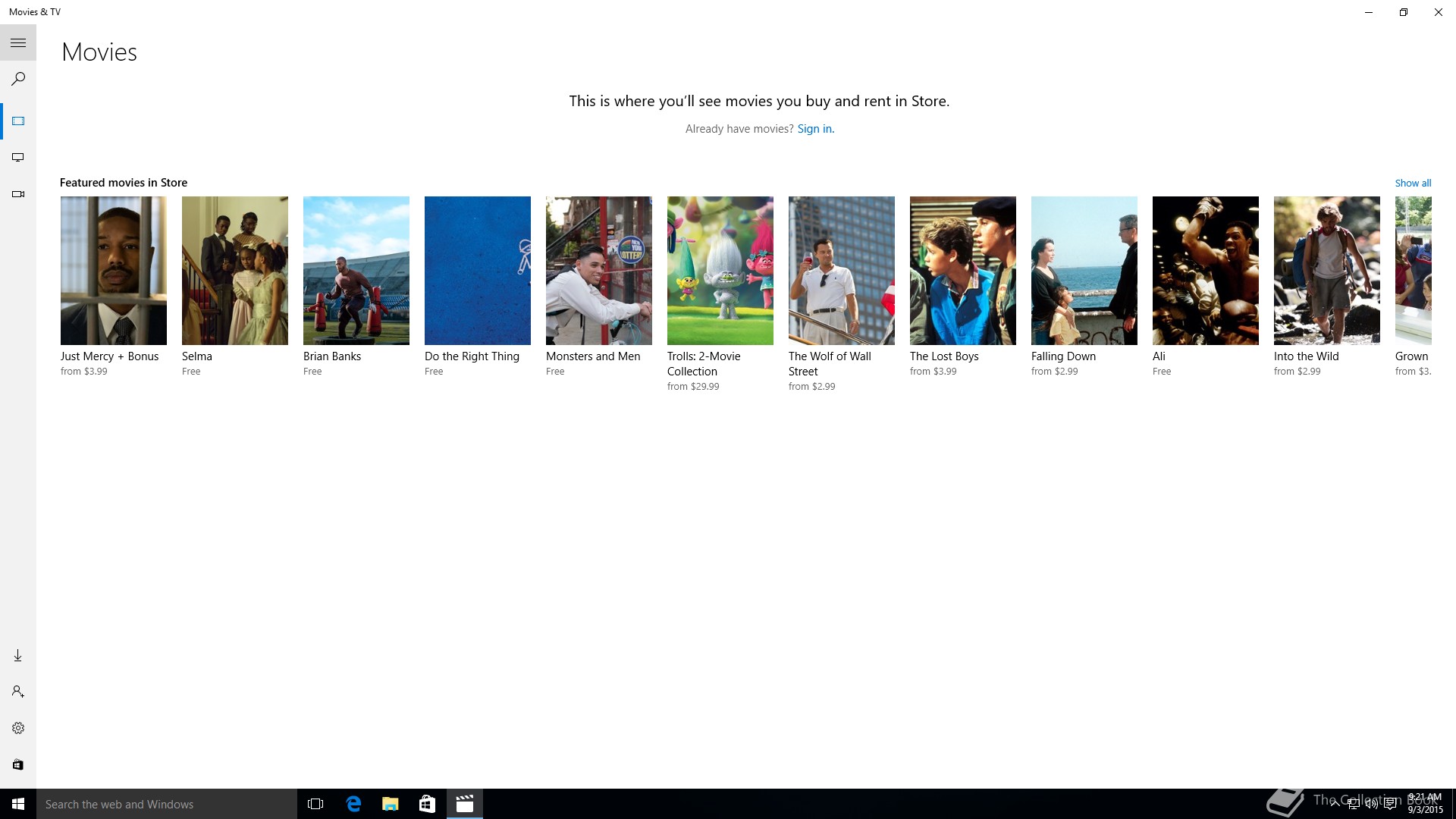
Task: Open the network tray icon
Action: (1354, 805)
